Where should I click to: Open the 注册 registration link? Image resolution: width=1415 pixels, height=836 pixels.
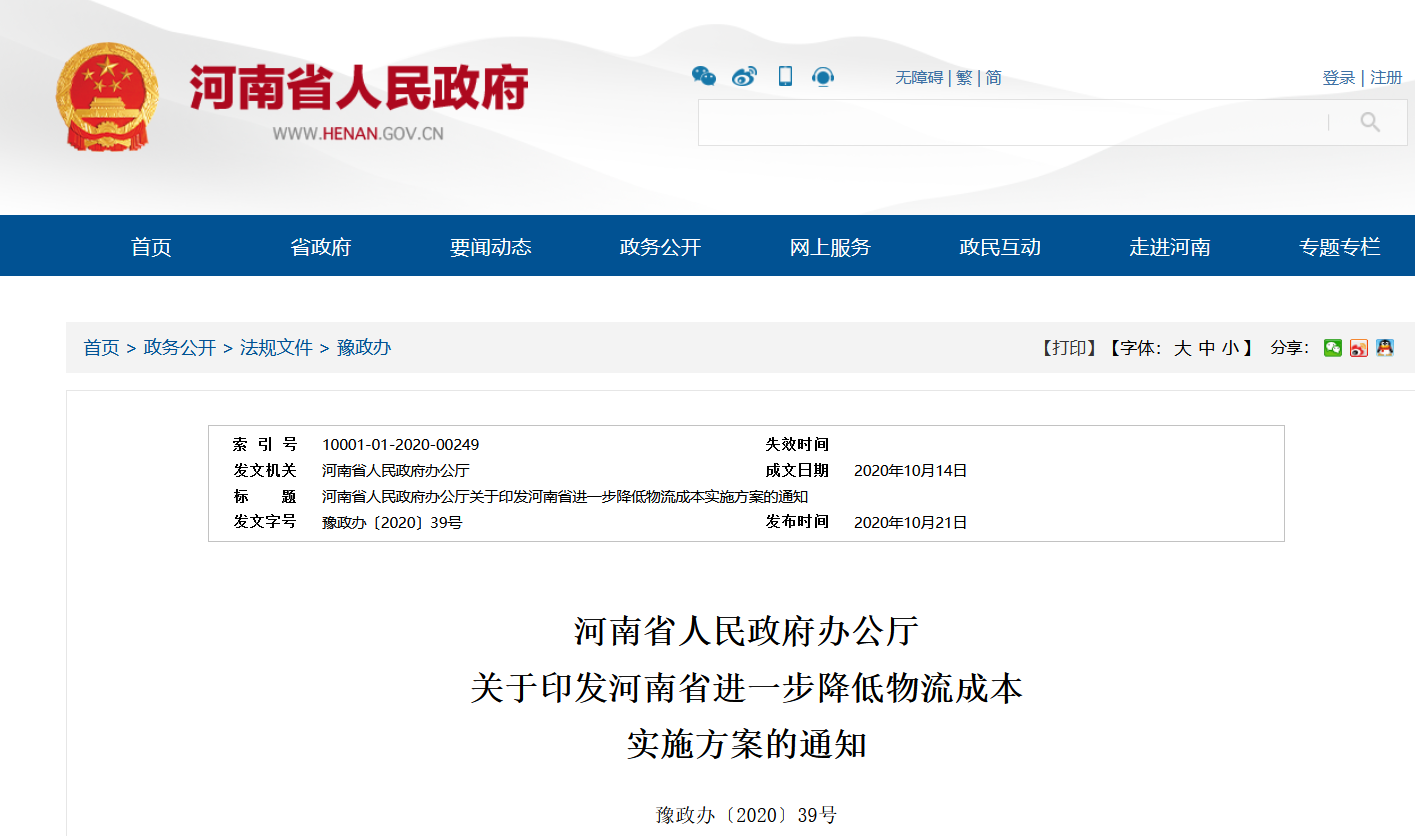click(1386, 76)
